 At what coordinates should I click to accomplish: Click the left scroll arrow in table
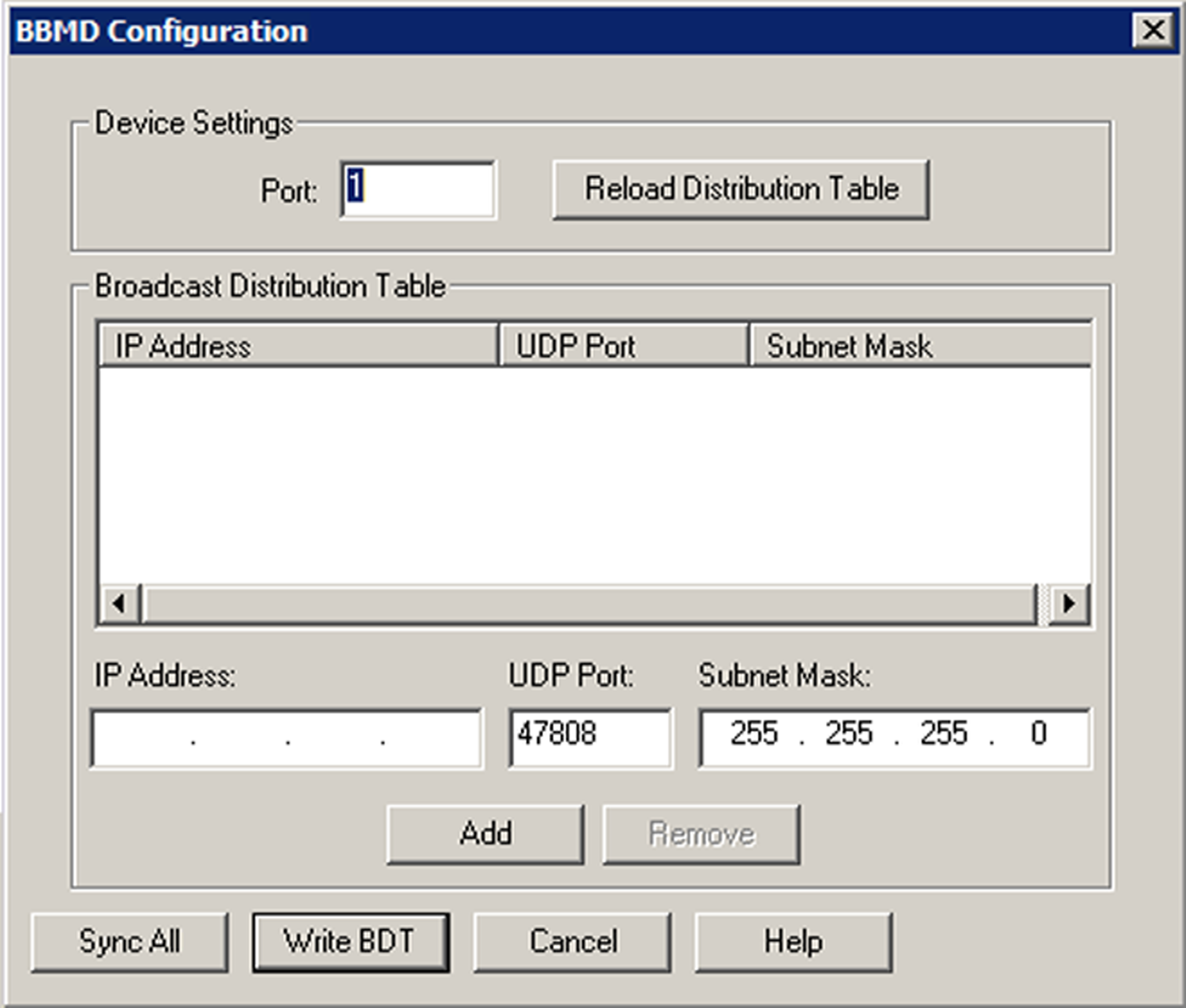[x=119, y=603]
